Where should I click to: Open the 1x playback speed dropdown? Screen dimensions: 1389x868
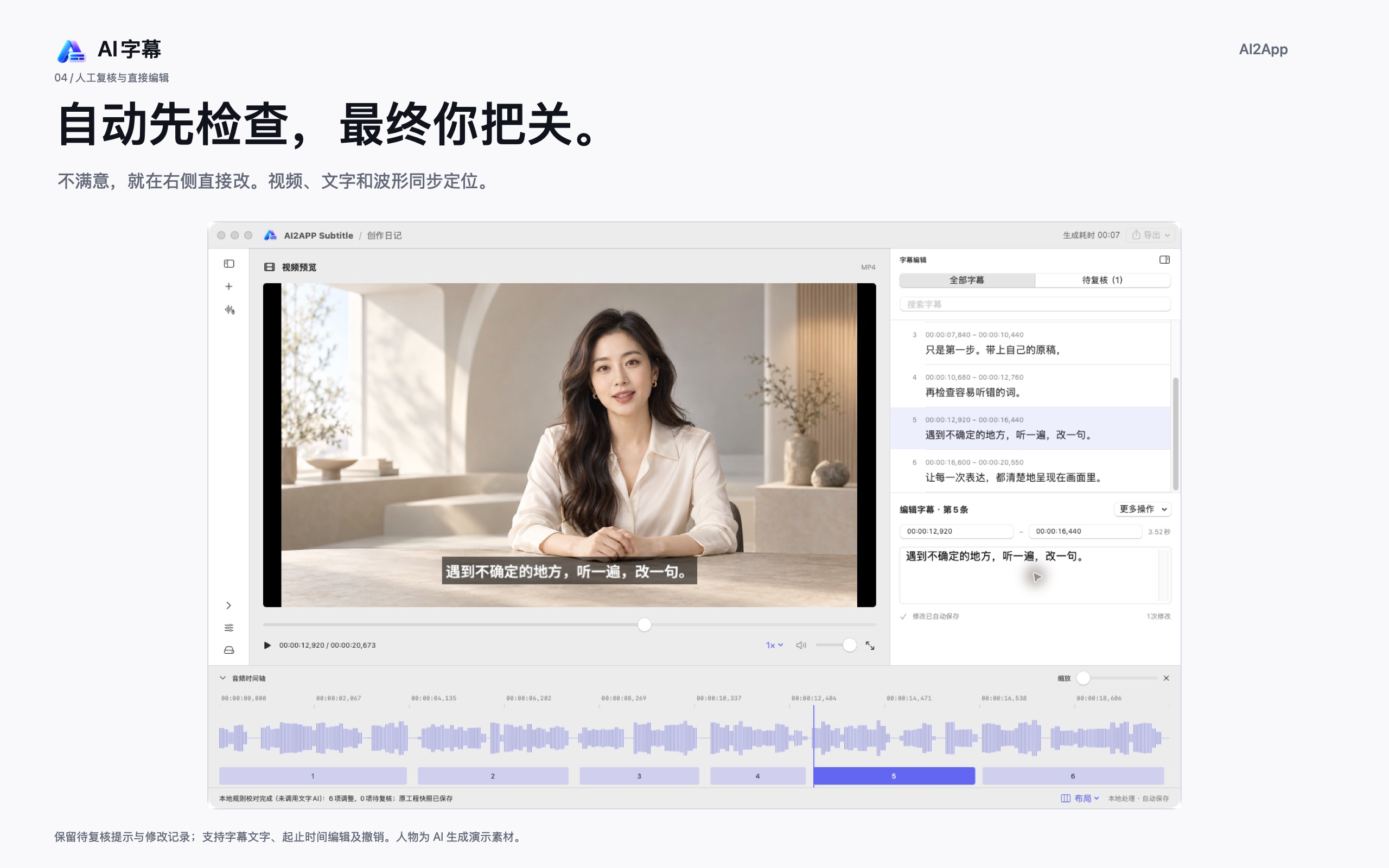[x=774, y=645]
